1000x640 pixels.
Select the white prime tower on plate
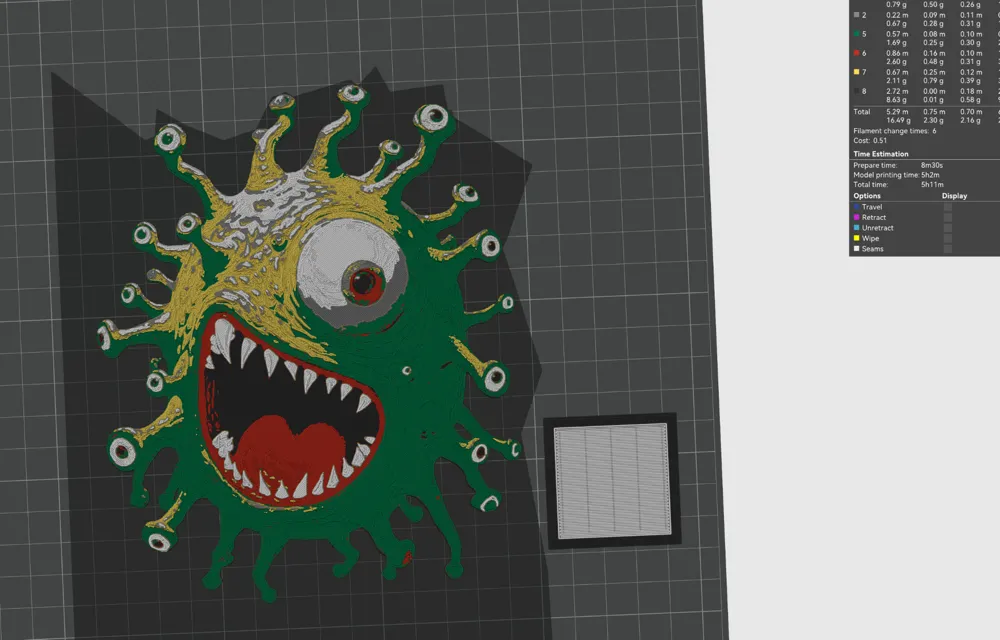[x=612, y=482]
